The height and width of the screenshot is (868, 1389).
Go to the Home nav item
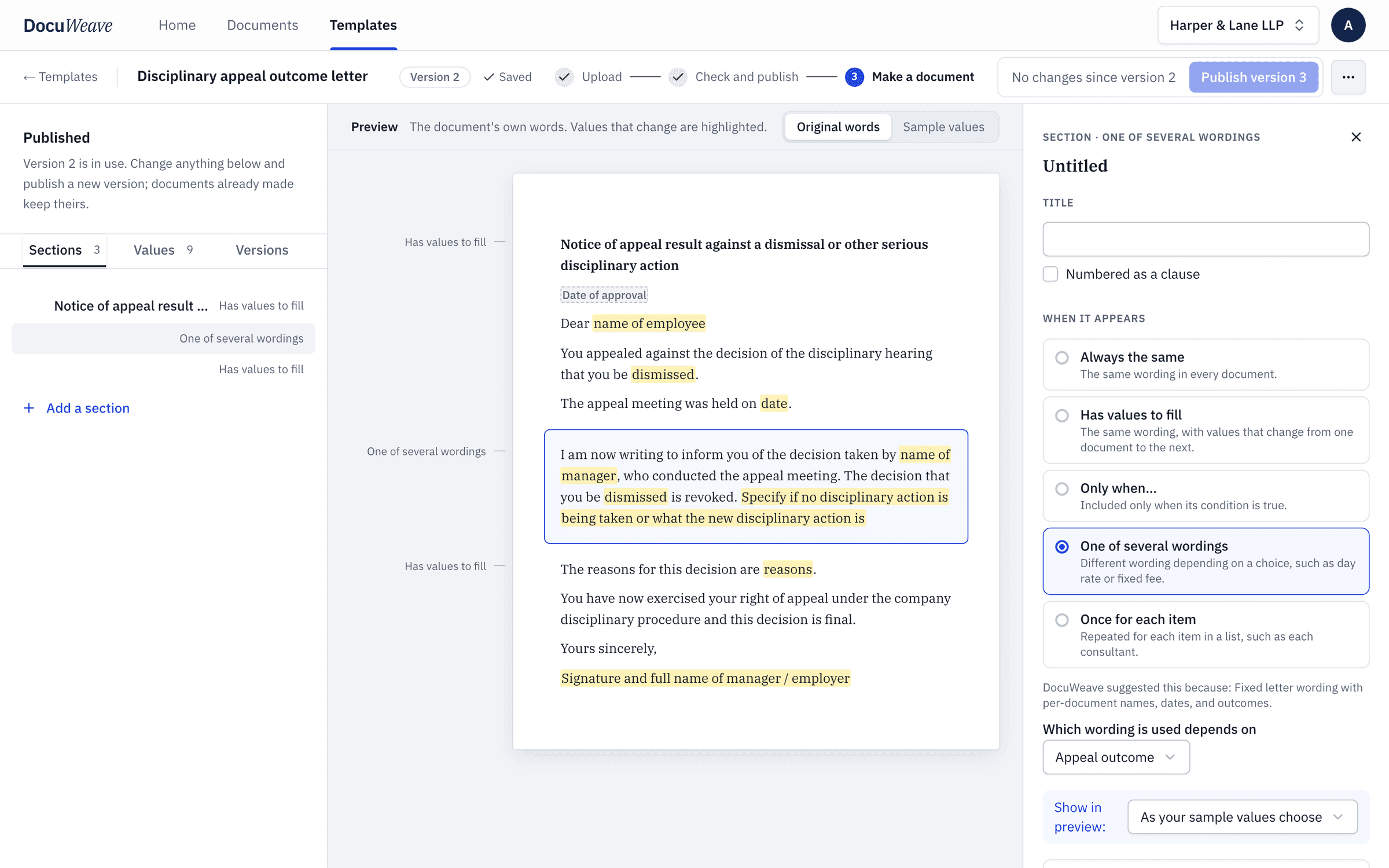177,25
